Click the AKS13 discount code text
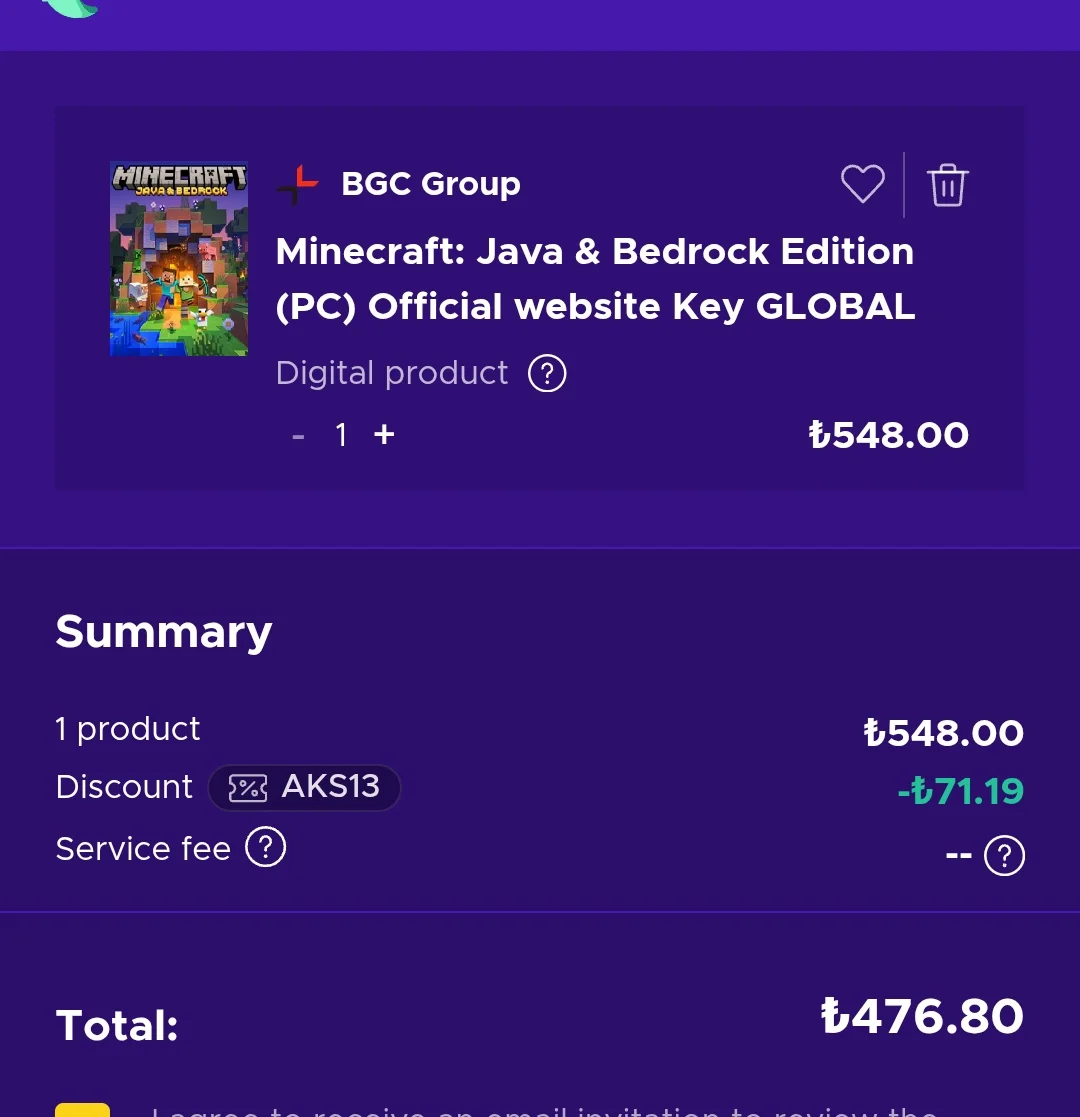Screen dimensions: 1080x1117 tap(330, 787)
